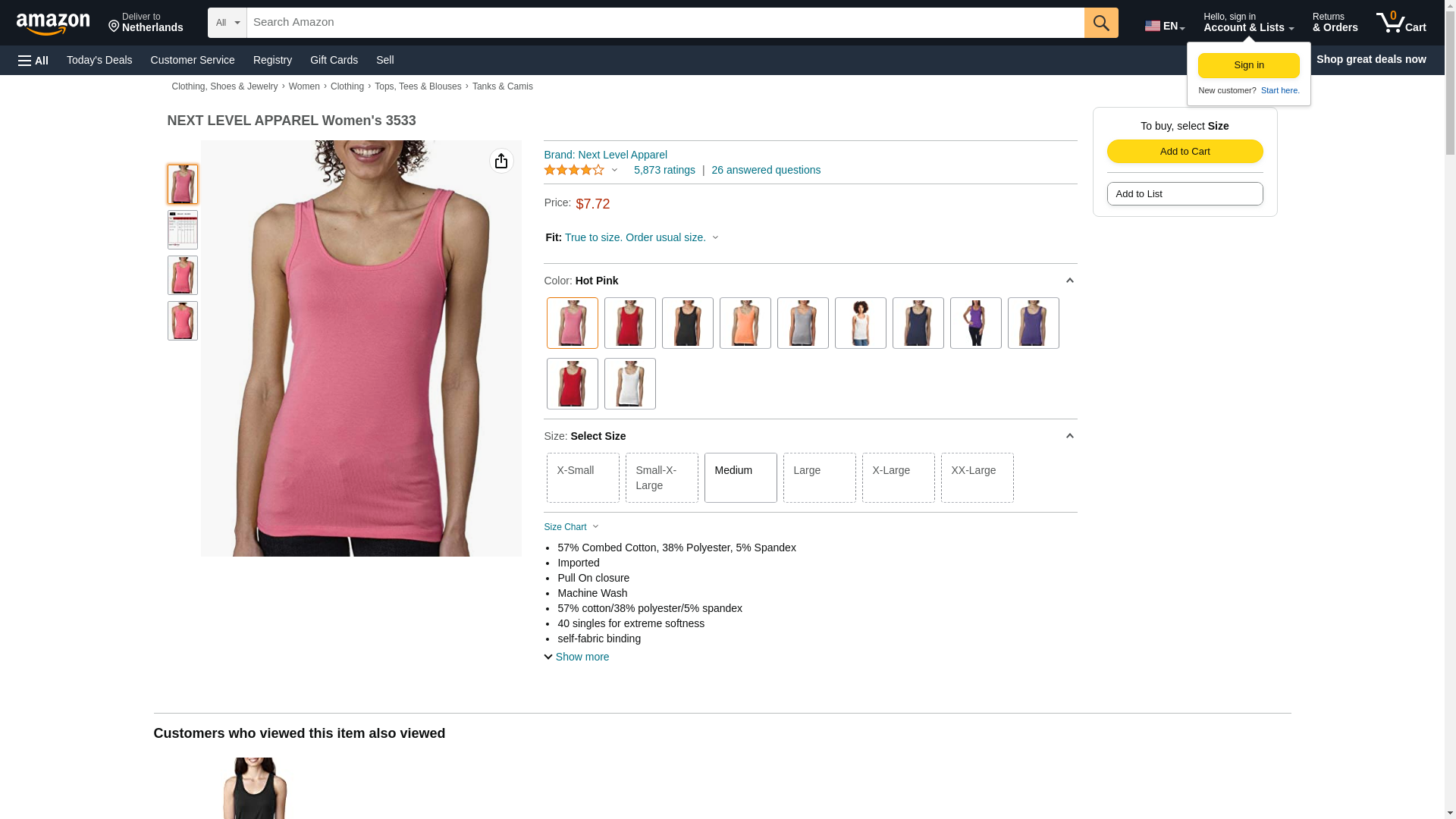Choose the XX-Large size option

(977, 478)
